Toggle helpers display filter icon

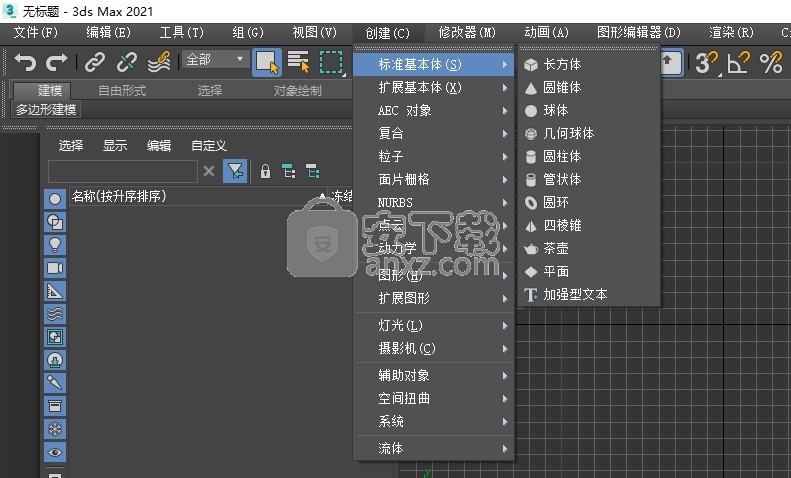coord(55,291)
